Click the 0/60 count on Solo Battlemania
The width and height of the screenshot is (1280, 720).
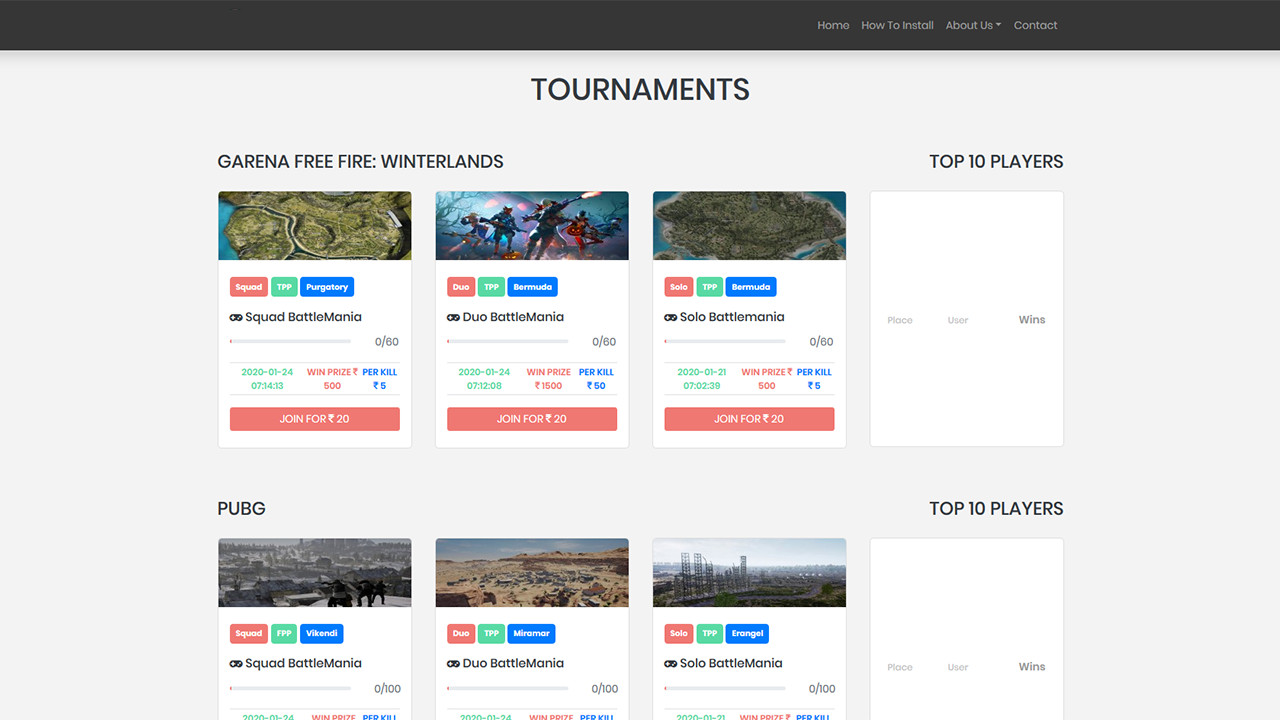point(821,342)
